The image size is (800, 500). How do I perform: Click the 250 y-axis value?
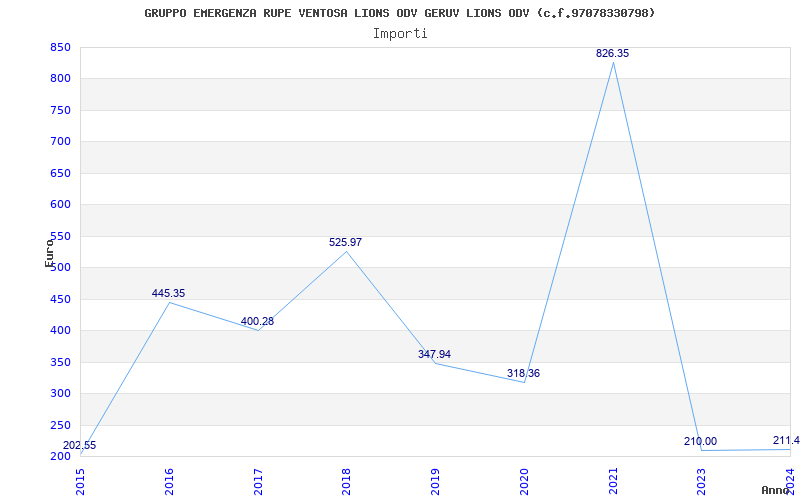tap(60, 425)
